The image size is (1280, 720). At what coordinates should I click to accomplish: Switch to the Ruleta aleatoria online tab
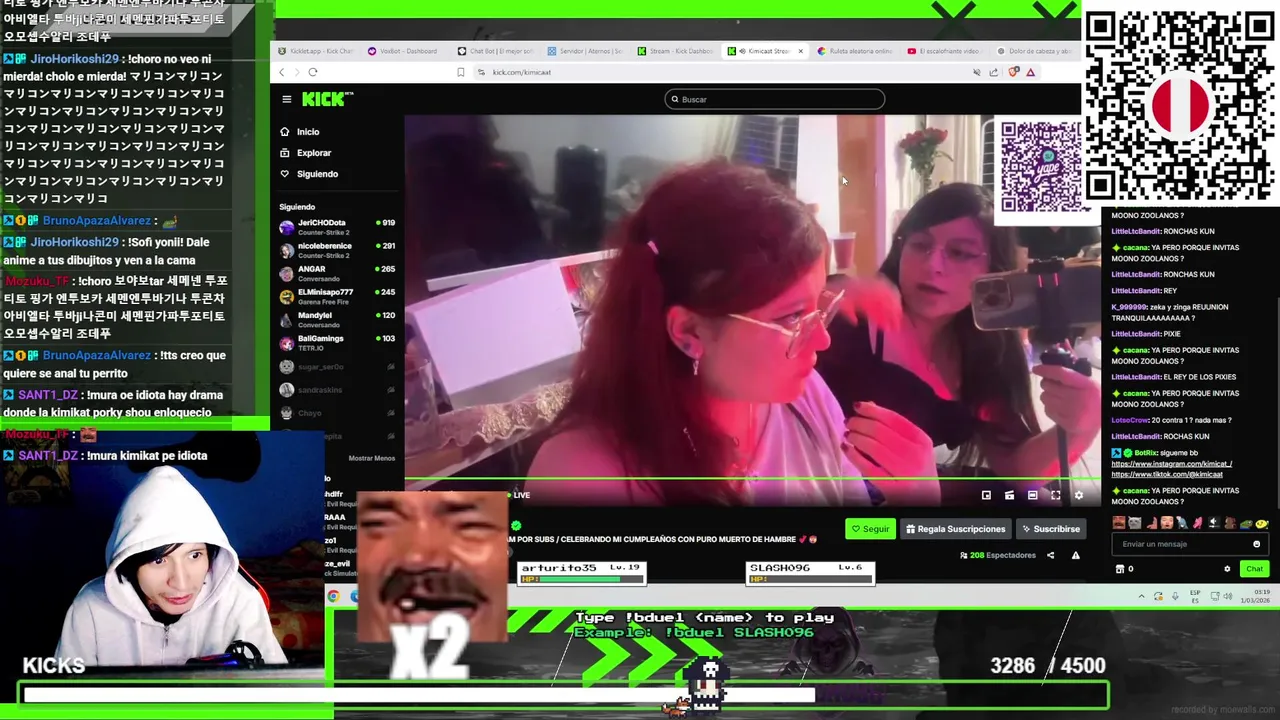854,51
